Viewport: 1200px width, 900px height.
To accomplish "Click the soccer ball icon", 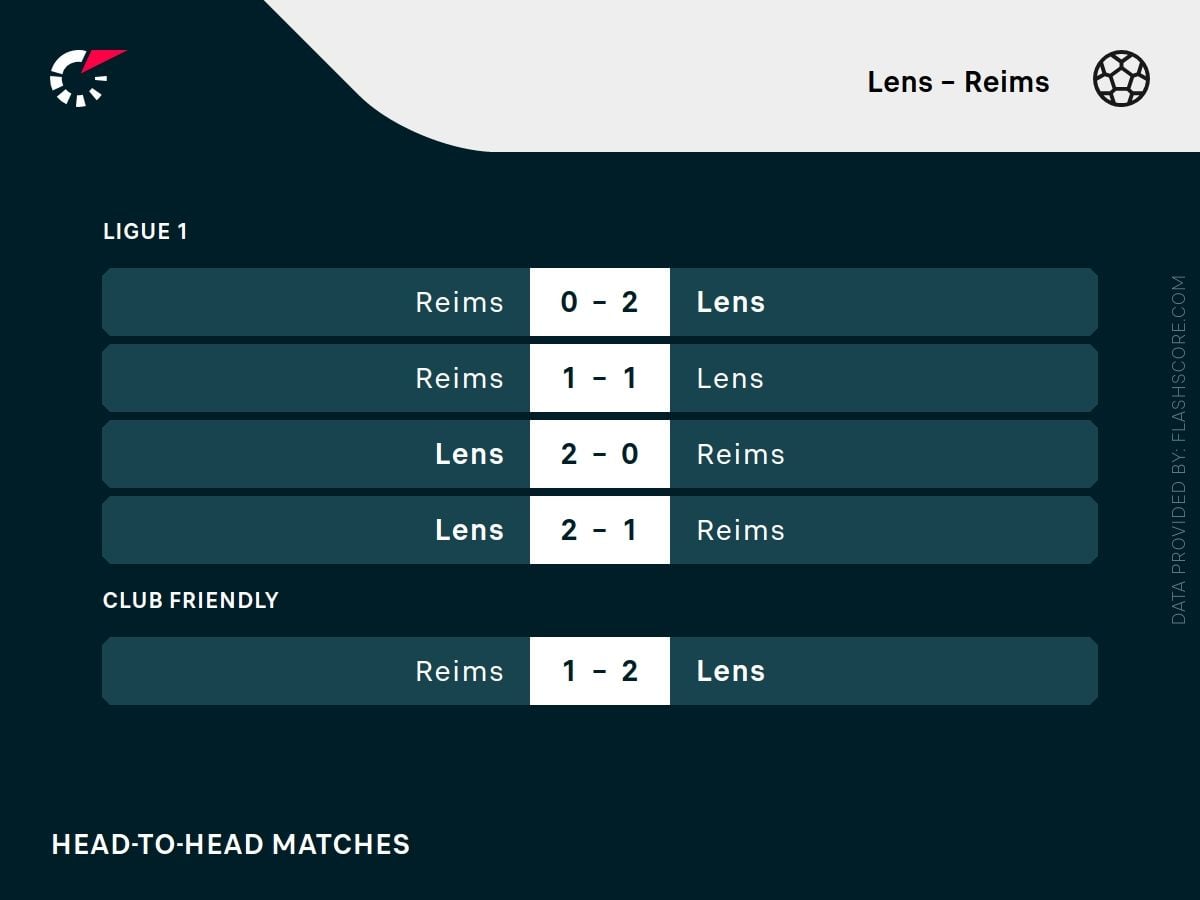I will [1121, 79].
